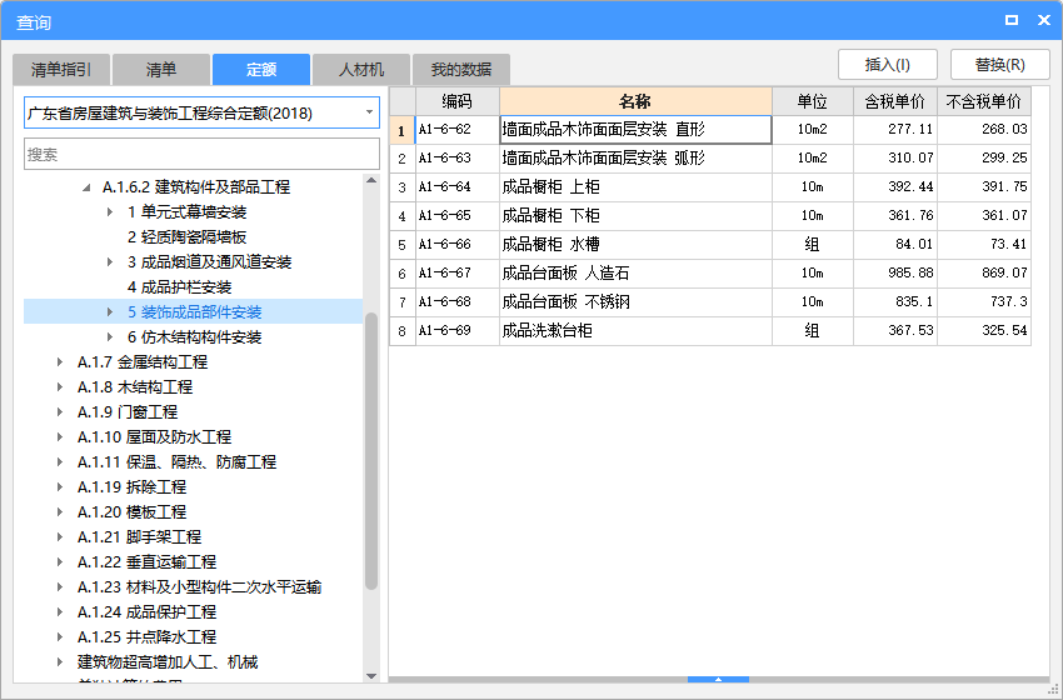Expand the A.1.7 金属结构工程 node
The height and width of the screenshot is (700, 1063).
click(60, 362)
